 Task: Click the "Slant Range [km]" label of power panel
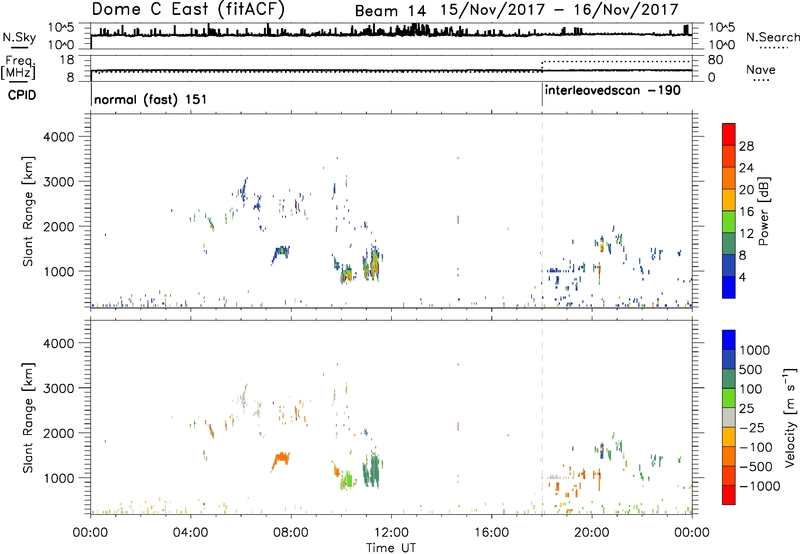point(28,211)
